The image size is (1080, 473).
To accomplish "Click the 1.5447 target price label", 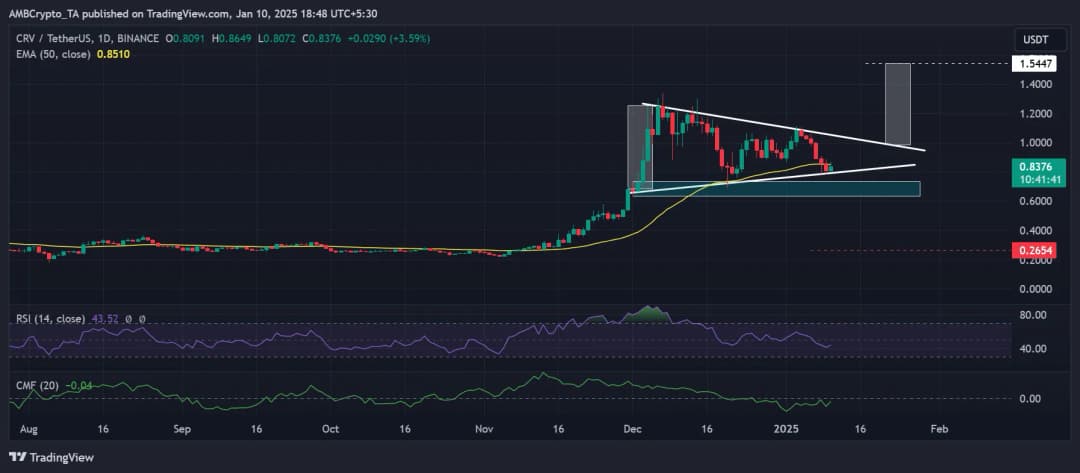I will [1032, 63].
